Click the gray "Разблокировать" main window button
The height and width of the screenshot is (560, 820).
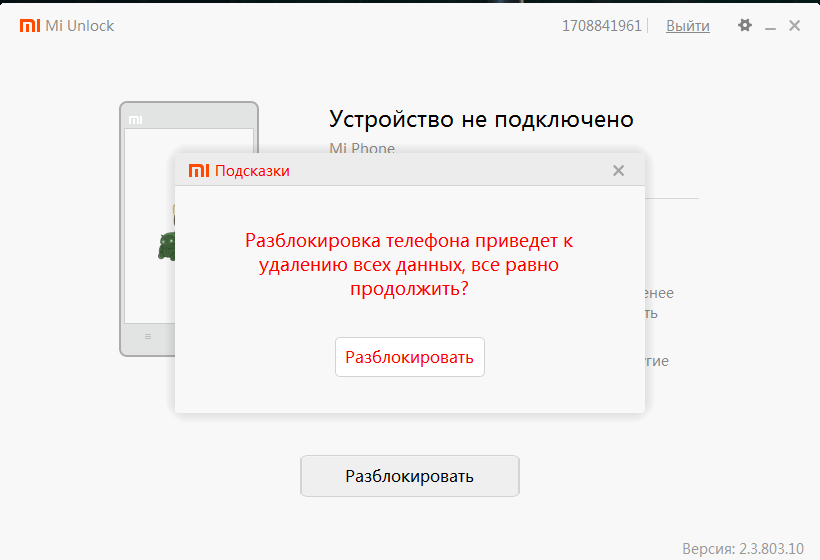pyautogui.click(x=409, y=476)
